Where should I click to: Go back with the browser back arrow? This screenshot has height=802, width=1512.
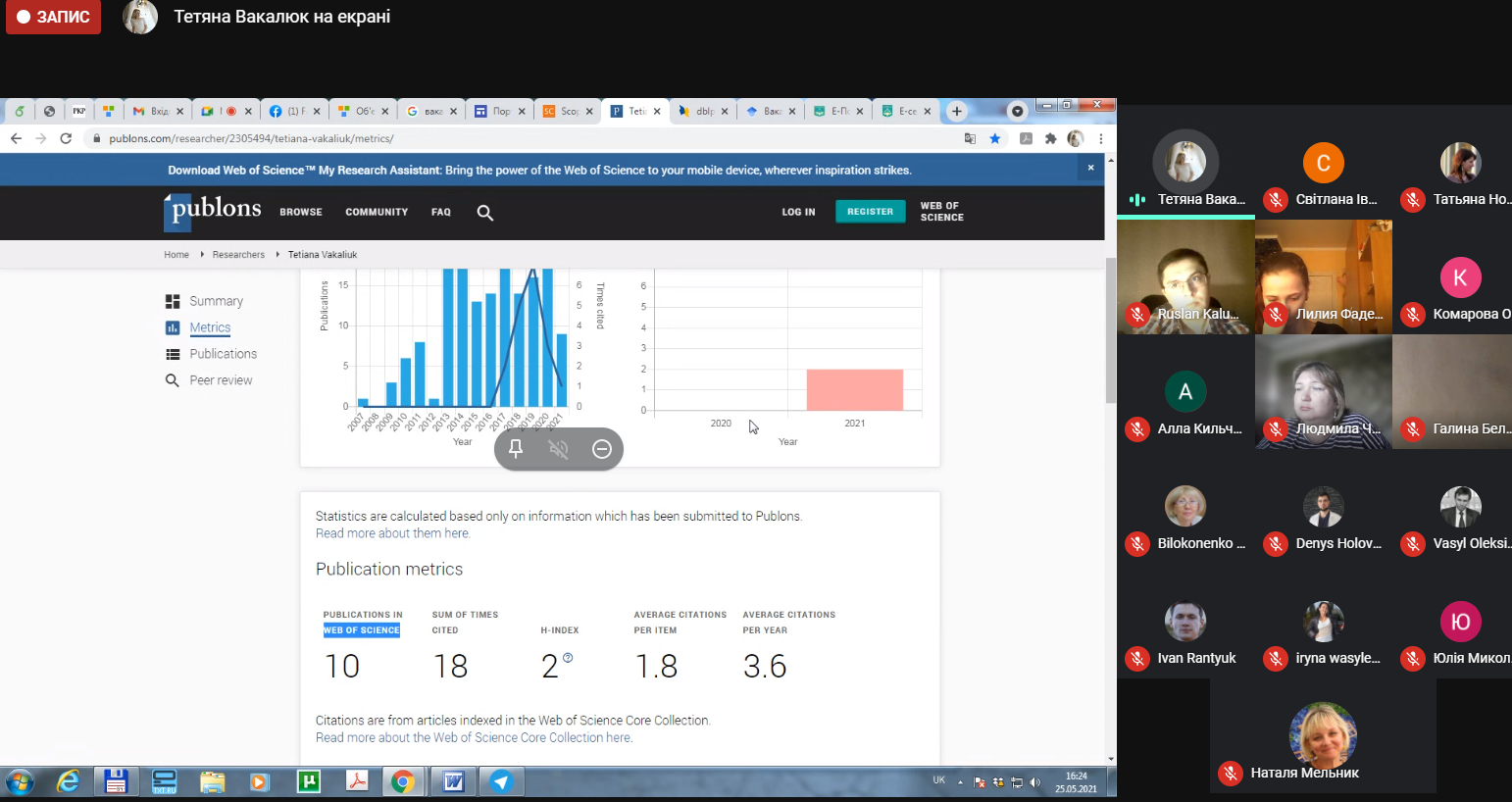coord(16,138)
